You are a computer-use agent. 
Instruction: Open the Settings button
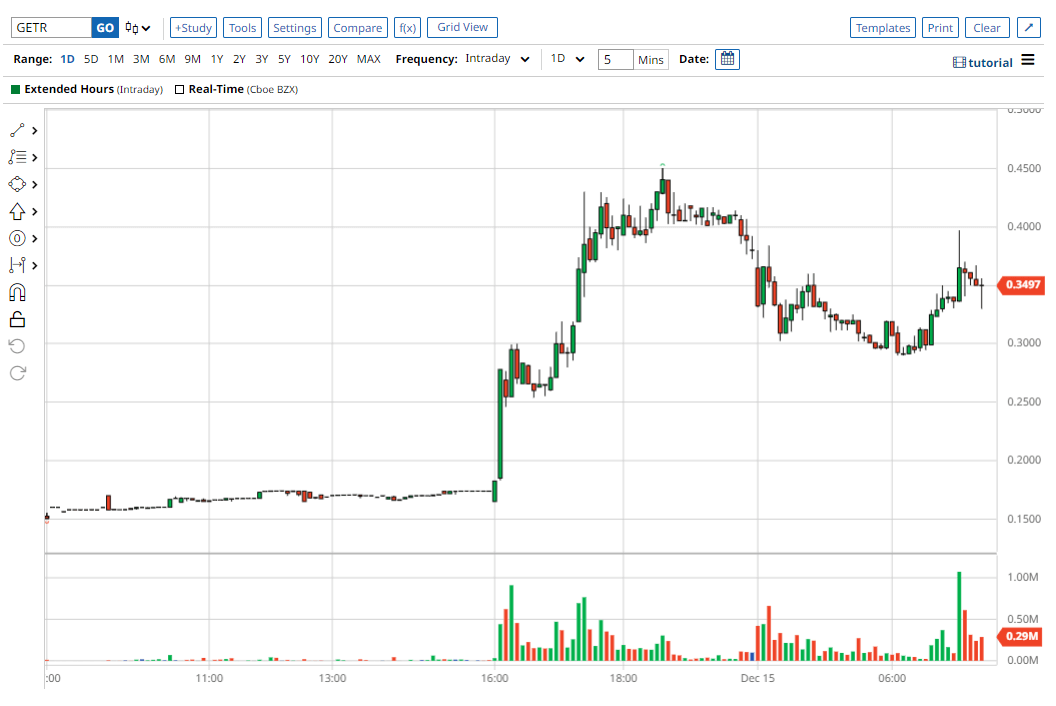295,28
